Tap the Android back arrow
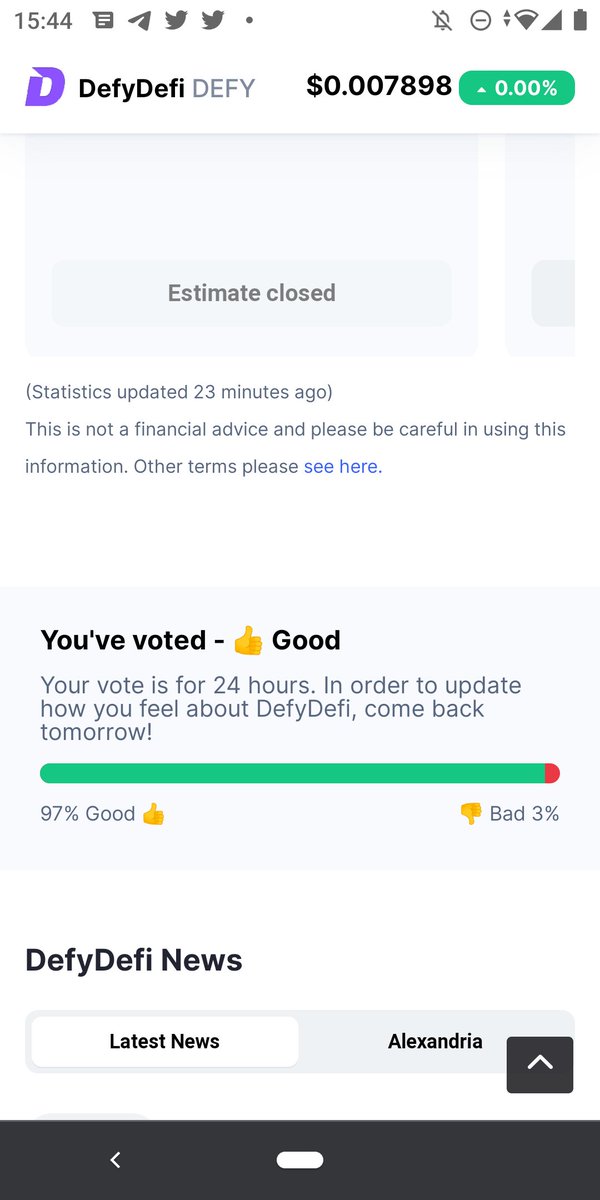Image resolution: width=600 pixels, height=1200 pixels. click(x=115, y=1160)
